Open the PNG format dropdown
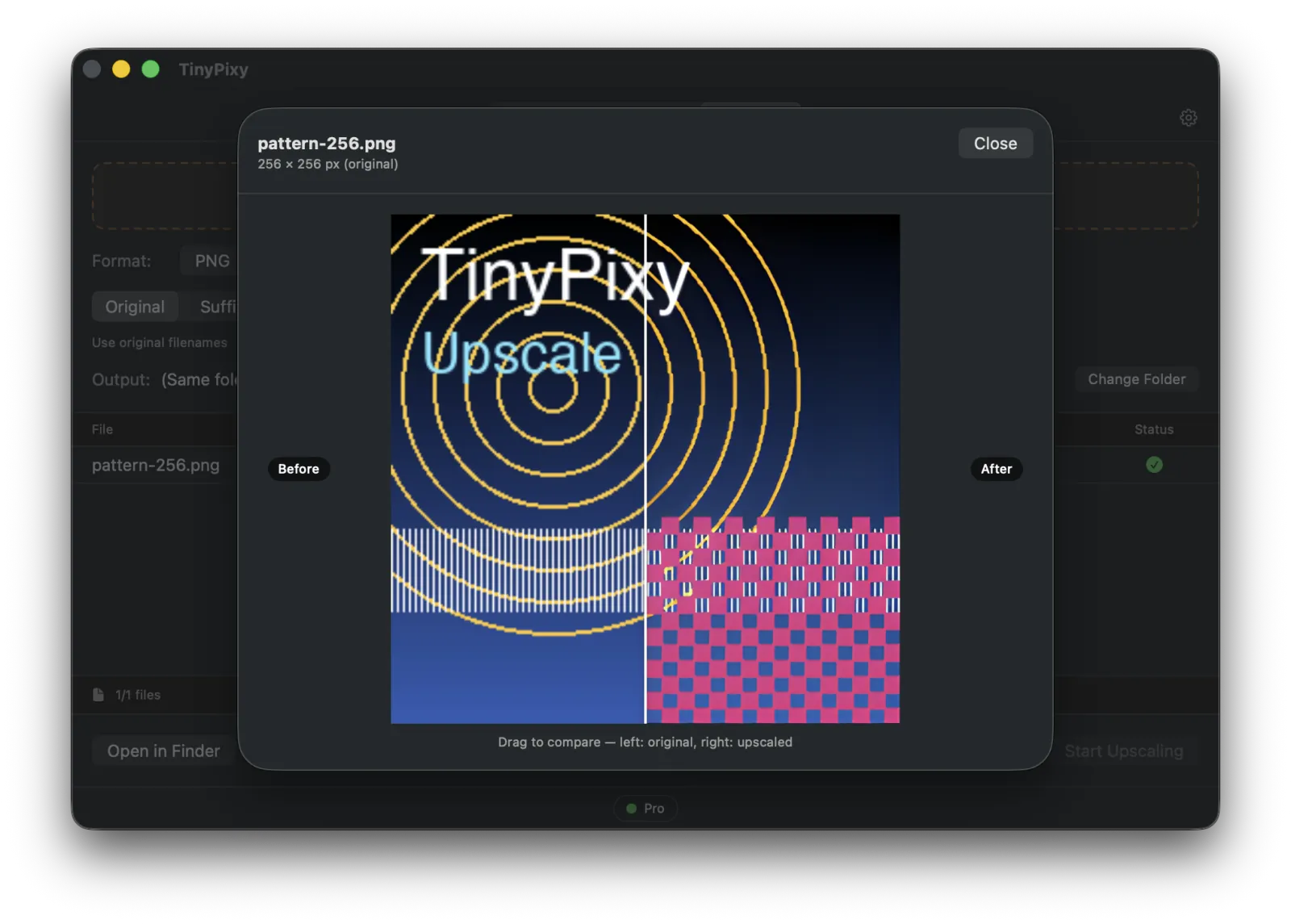Screen dimensions: 1291x924 point(210,261)
